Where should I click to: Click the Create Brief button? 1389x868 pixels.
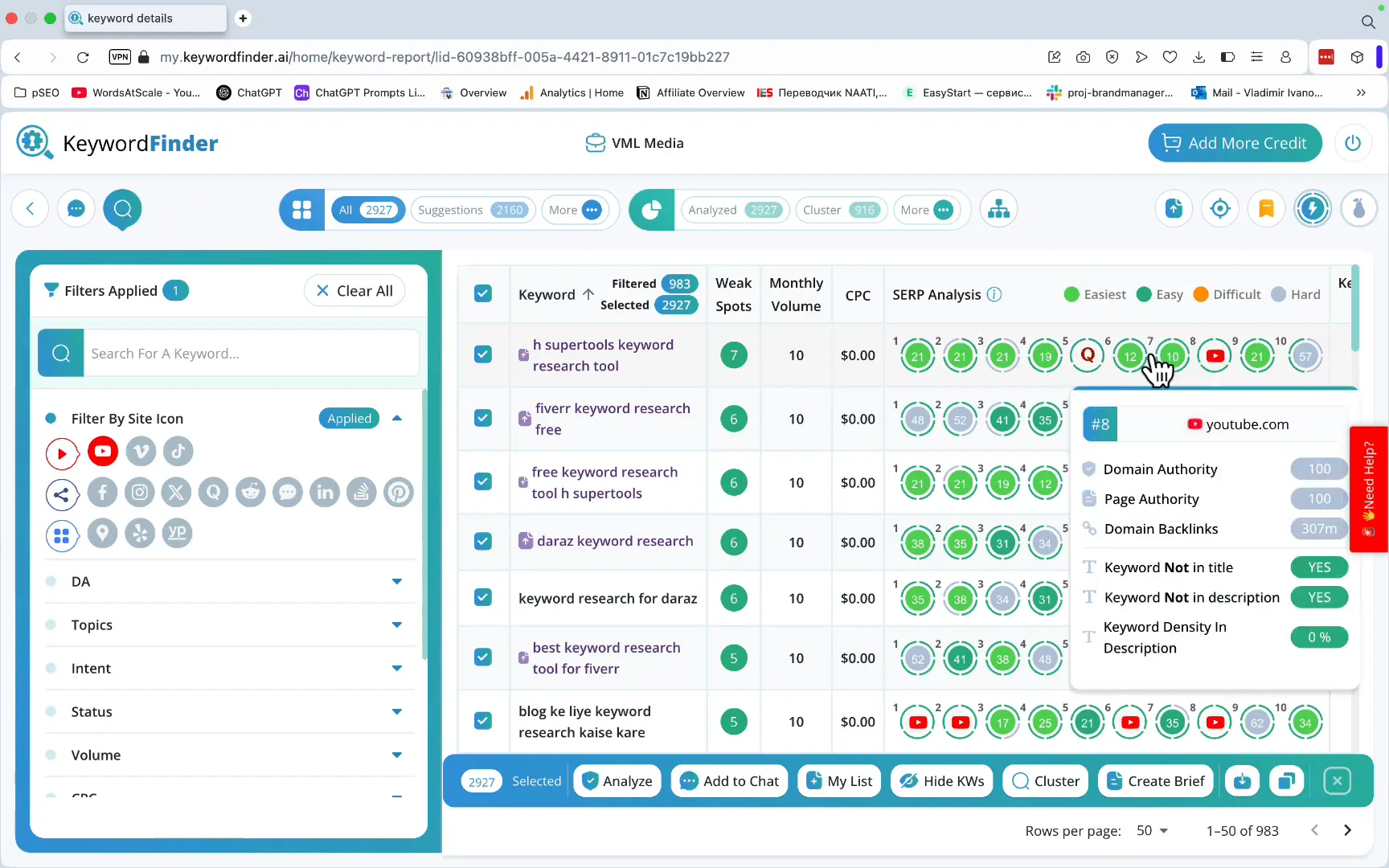pos(1156,781)
